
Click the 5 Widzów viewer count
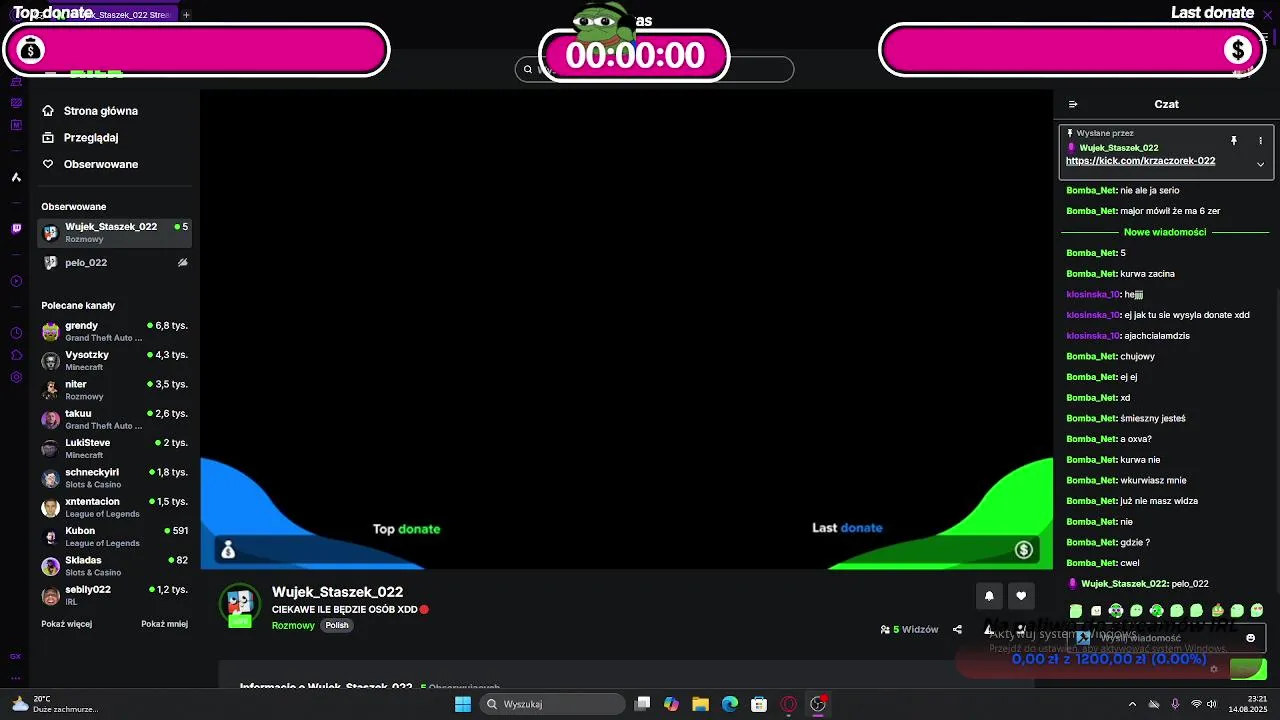click(x=909, y=630)
